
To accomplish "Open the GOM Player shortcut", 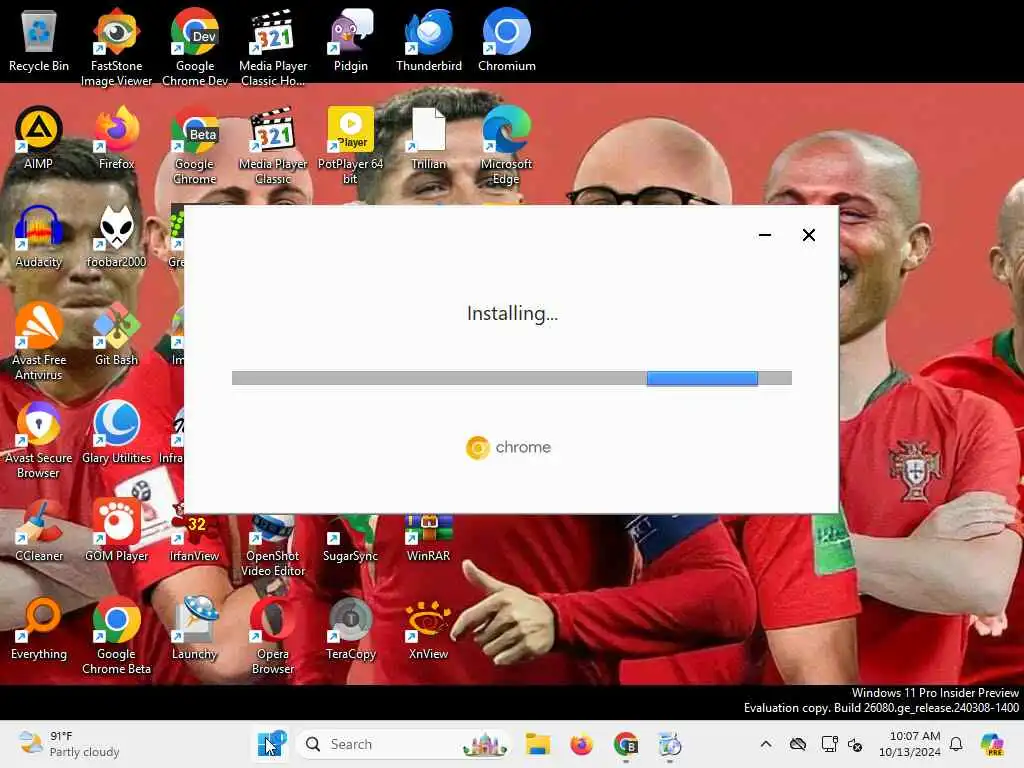I will 116,530.
